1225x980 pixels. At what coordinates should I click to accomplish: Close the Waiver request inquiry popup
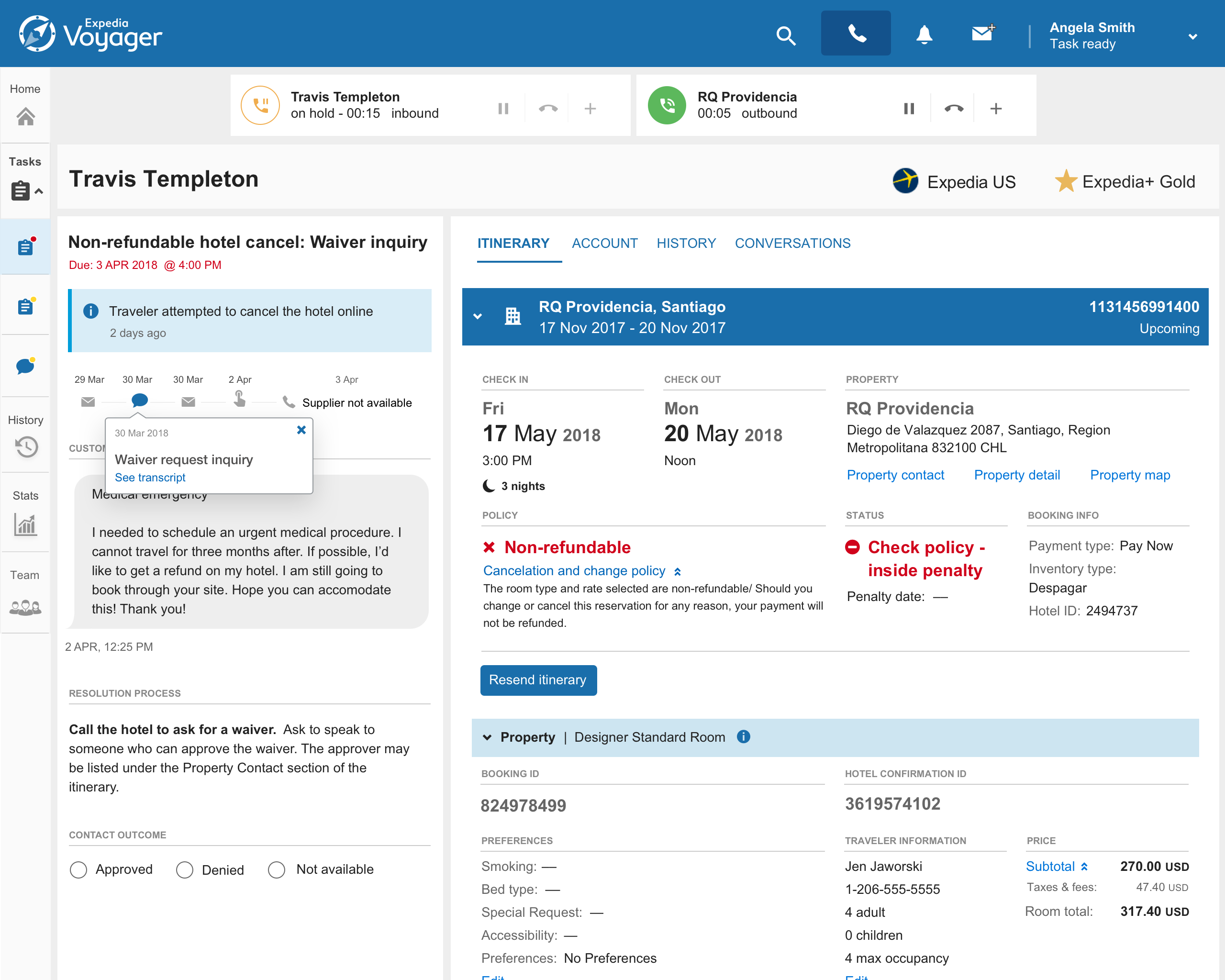(301, 430)
